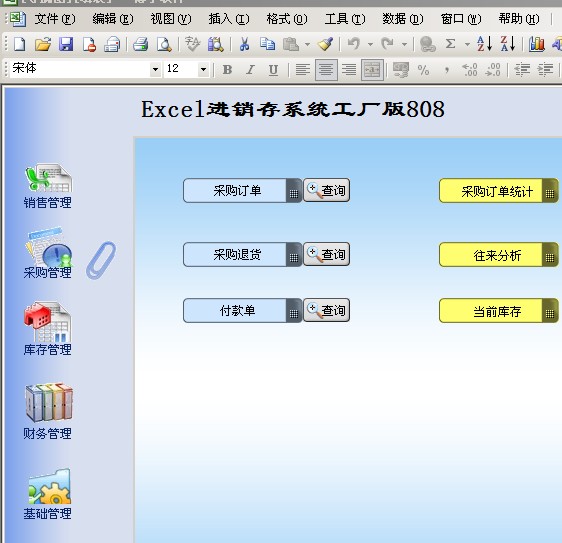Click the Increase Decimal button
The width and height of the screenshot is (562, 543).
pos(470,70)
